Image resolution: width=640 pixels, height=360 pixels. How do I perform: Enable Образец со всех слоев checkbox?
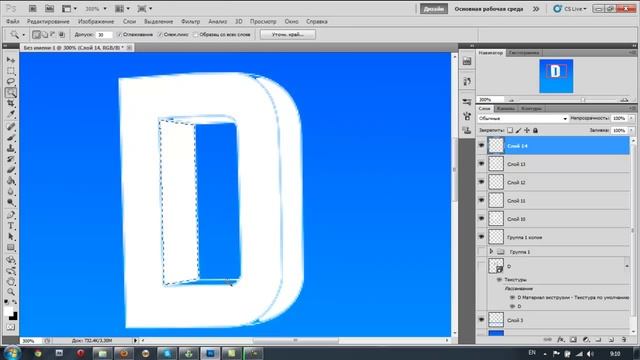tap(196, 35)
